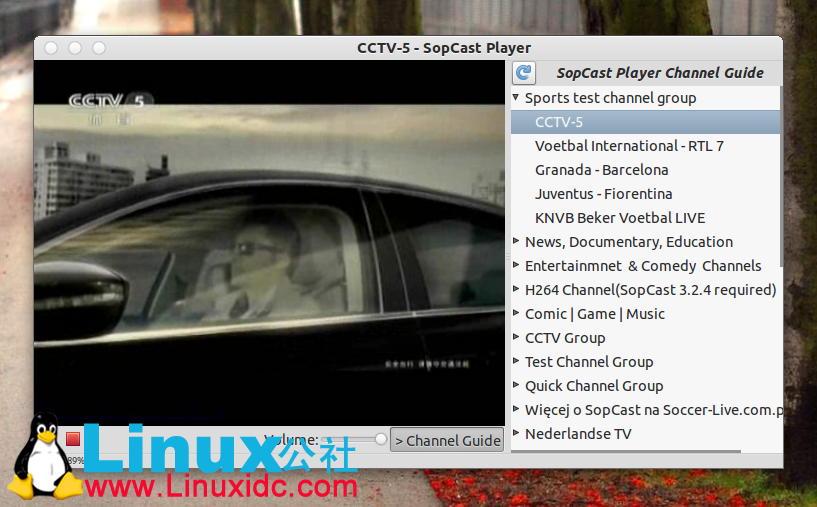Expand News, Documentary, Education group
The height and width of the screenshot is (507, 817).
coord(516,241)
